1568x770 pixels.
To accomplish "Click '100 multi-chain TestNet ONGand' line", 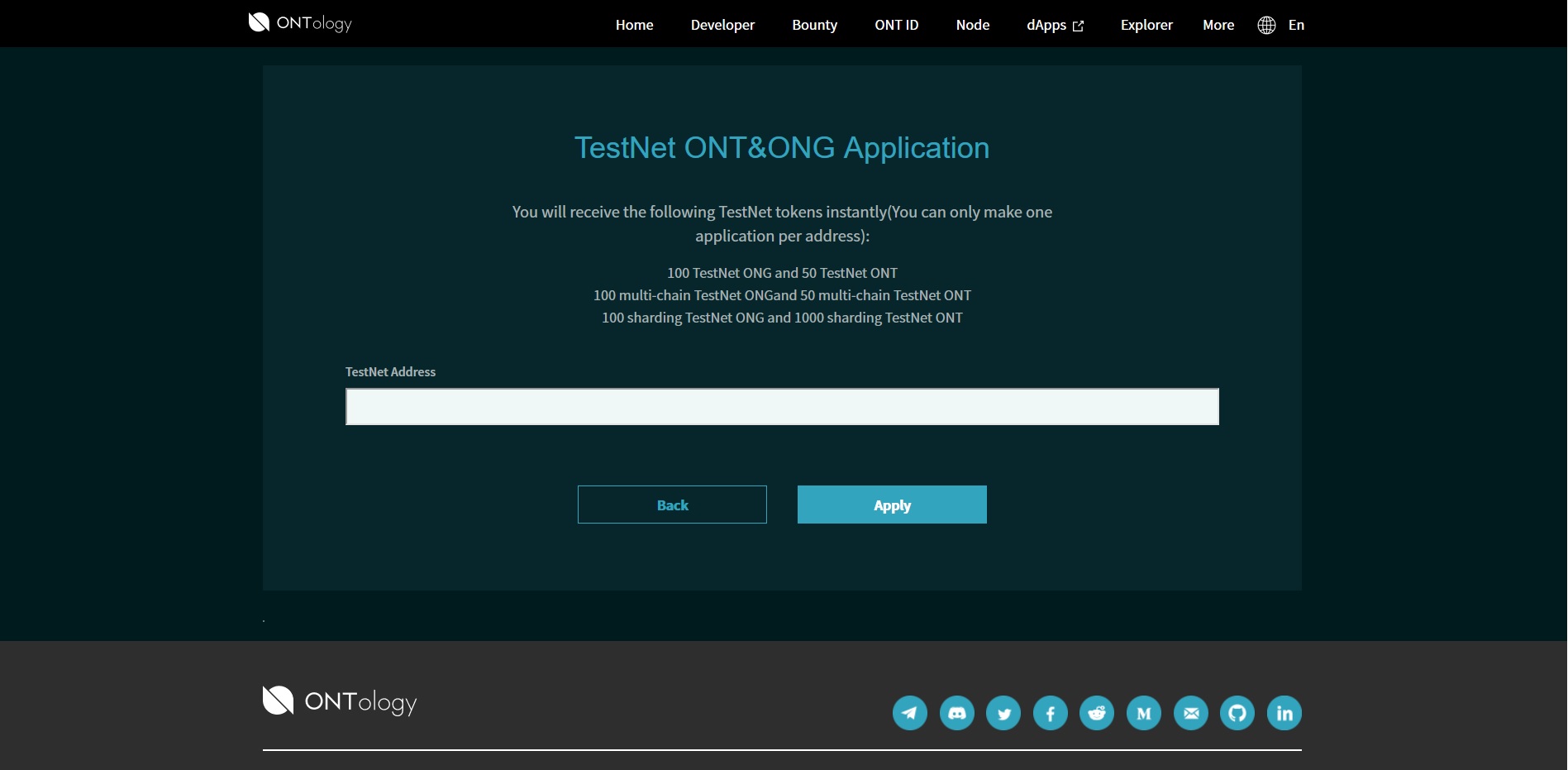I will [782, 295].
